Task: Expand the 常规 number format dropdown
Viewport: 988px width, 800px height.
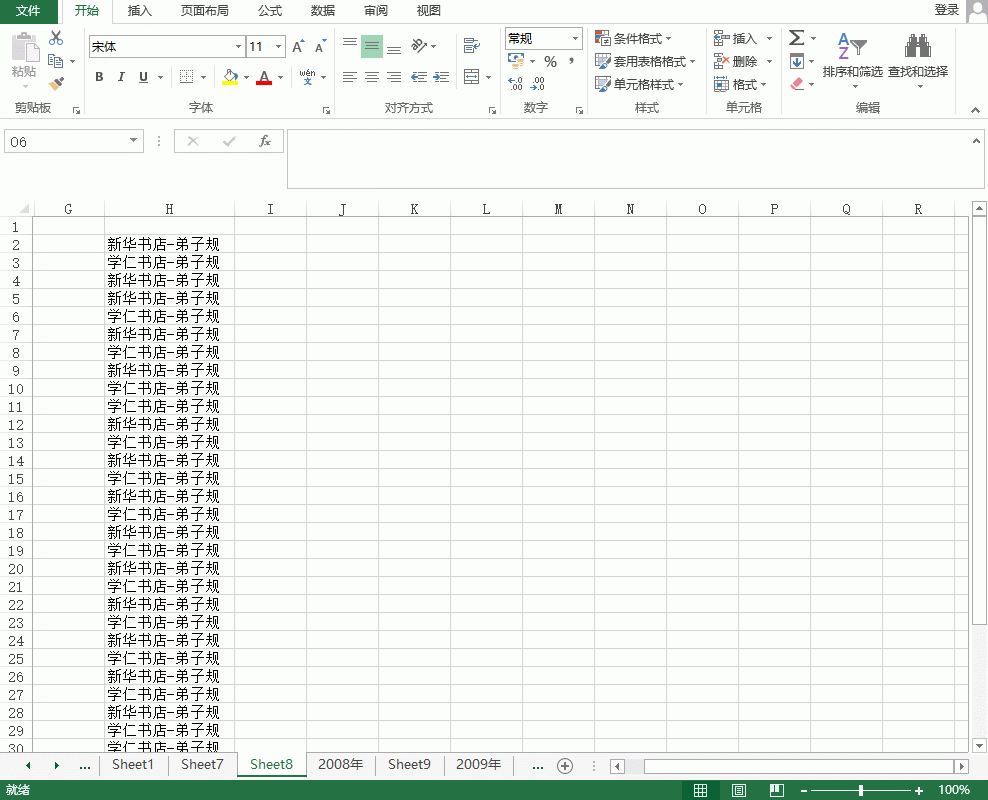Action: (x=576, y=39)
